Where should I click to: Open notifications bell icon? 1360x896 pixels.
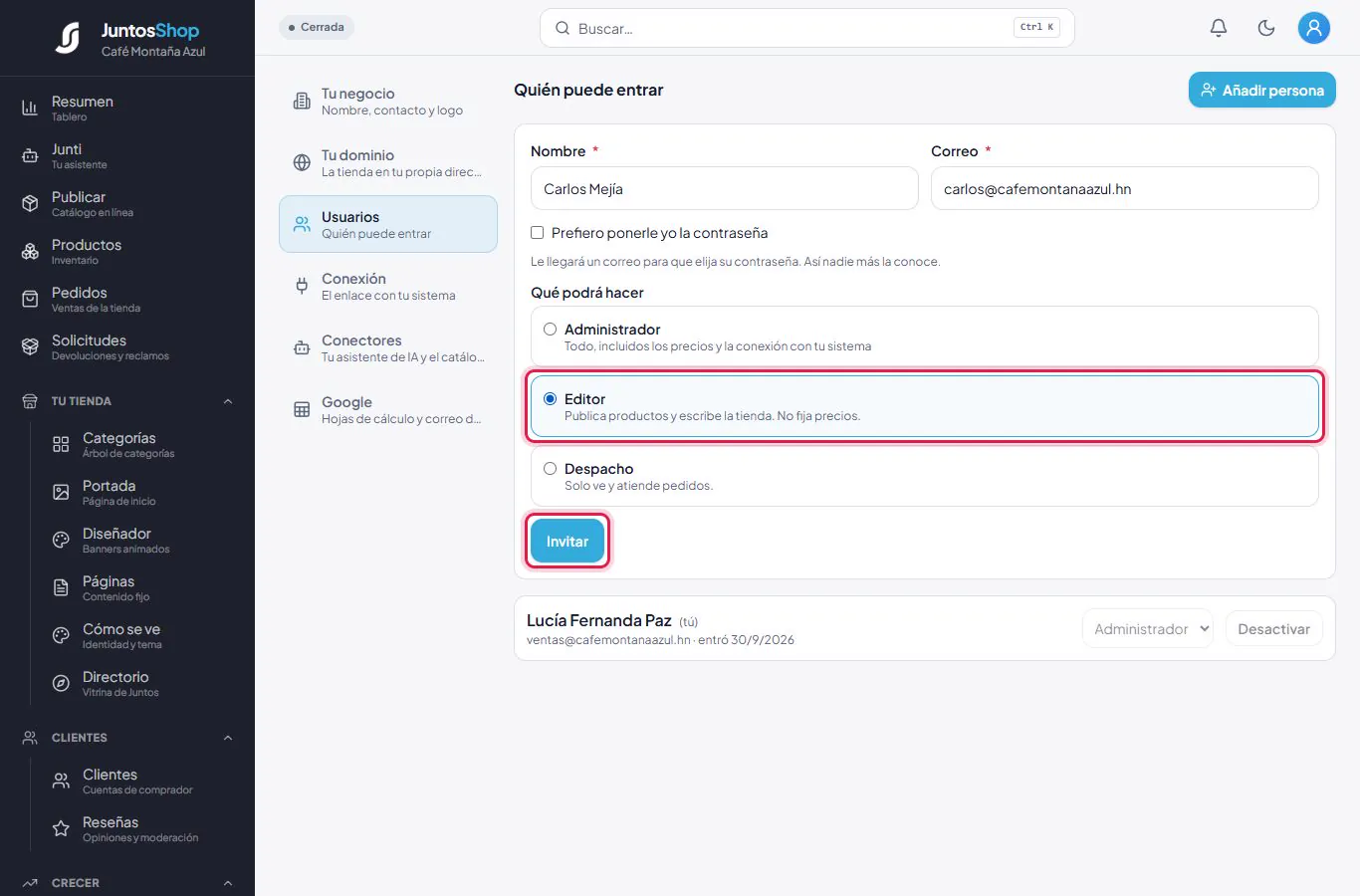1219,28
